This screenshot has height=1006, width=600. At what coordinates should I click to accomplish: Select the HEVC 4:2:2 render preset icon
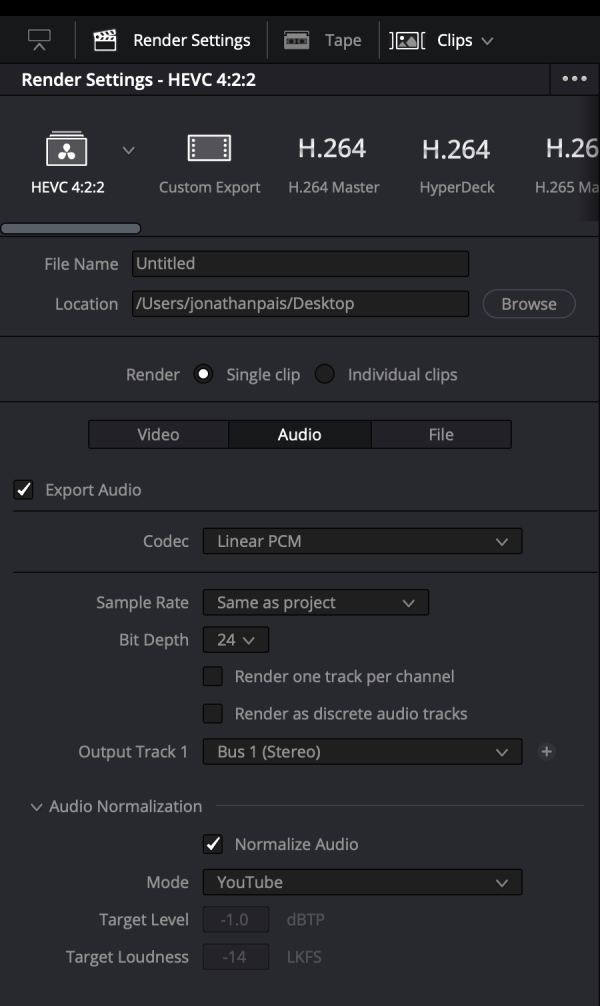click(x=66, y=150)
